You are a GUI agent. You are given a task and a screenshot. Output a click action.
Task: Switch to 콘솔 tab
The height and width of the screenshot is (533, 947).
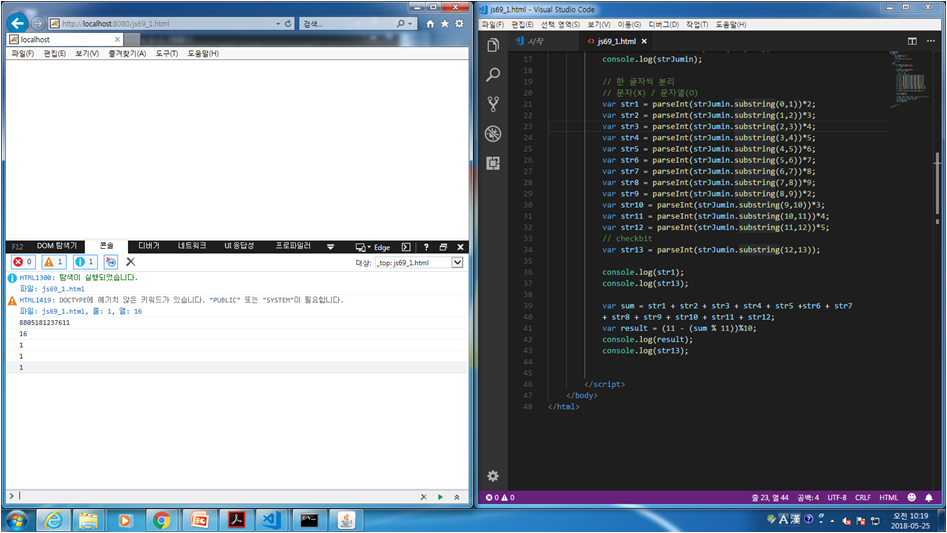[106, 246]
